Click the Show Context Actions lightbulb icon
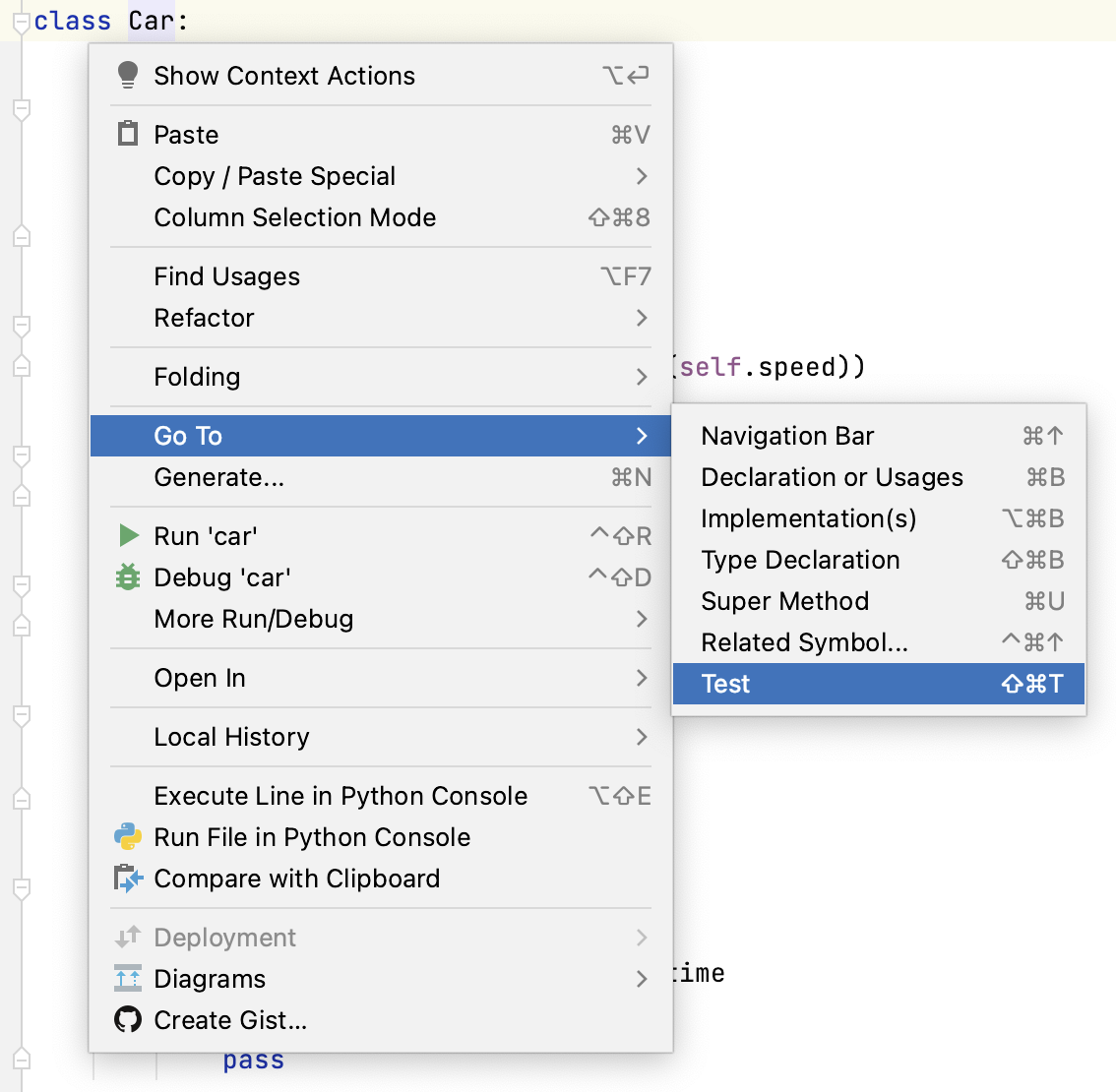The width and height of the screenshot is (1116, 1092). point(128,75)
